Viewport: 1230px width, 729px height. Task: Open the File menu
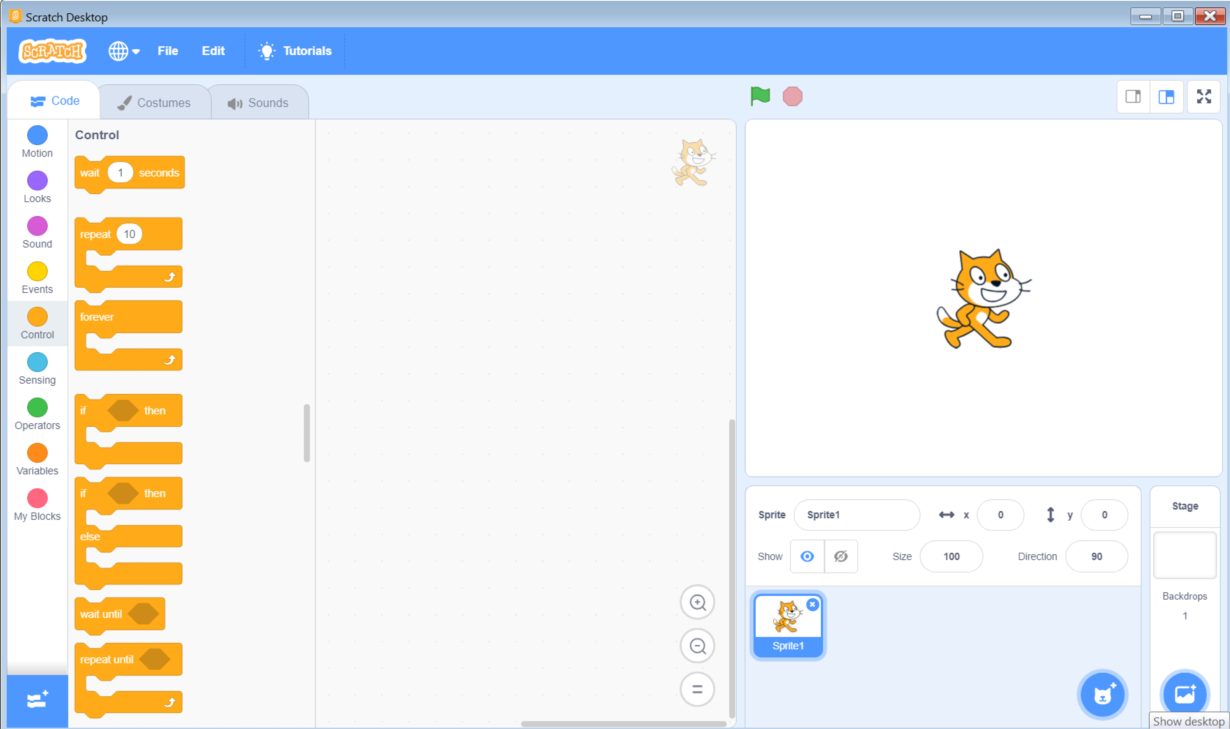pyautogui.click(x=168, y=51)
